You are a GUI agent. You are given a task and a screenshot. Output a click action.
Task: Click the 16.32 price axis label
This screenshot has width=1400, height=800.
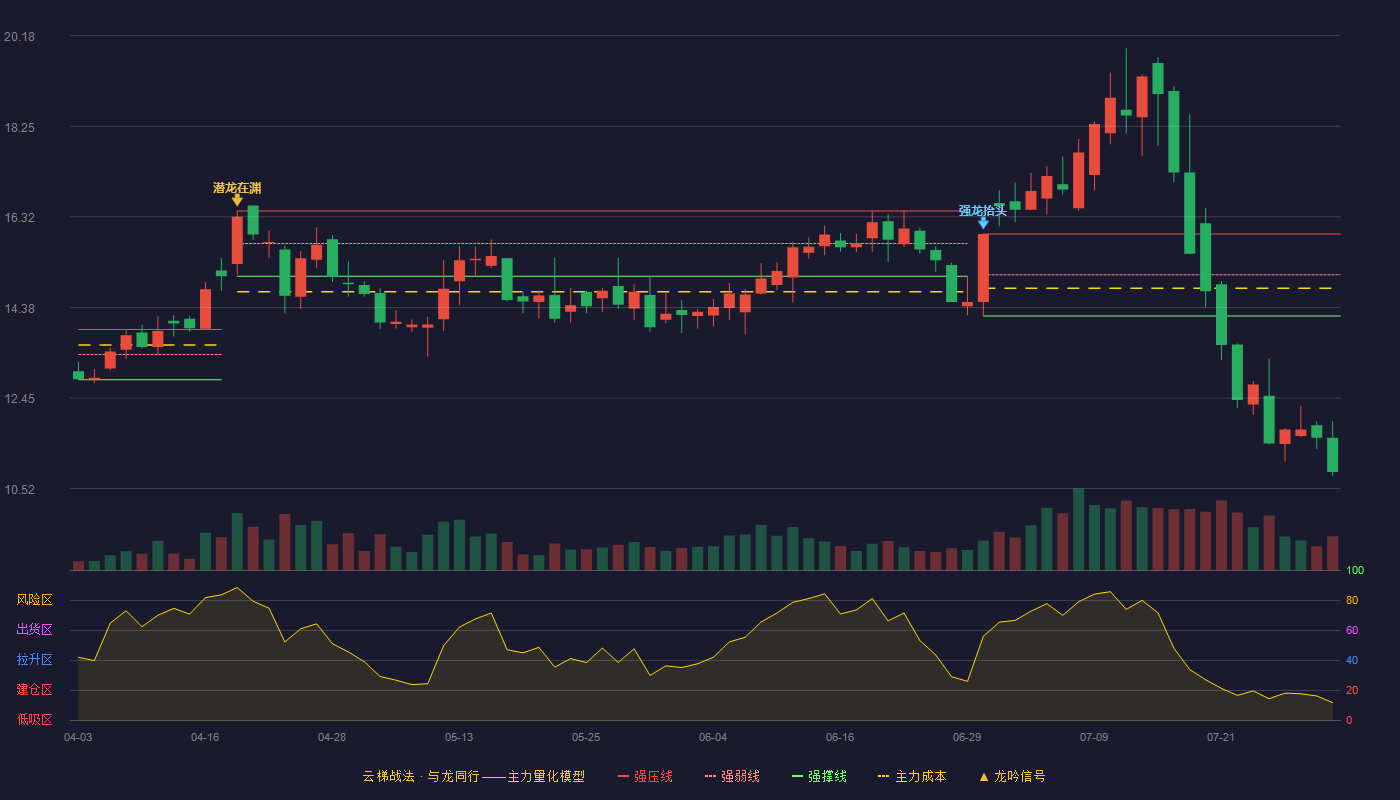tap(19, 218)
